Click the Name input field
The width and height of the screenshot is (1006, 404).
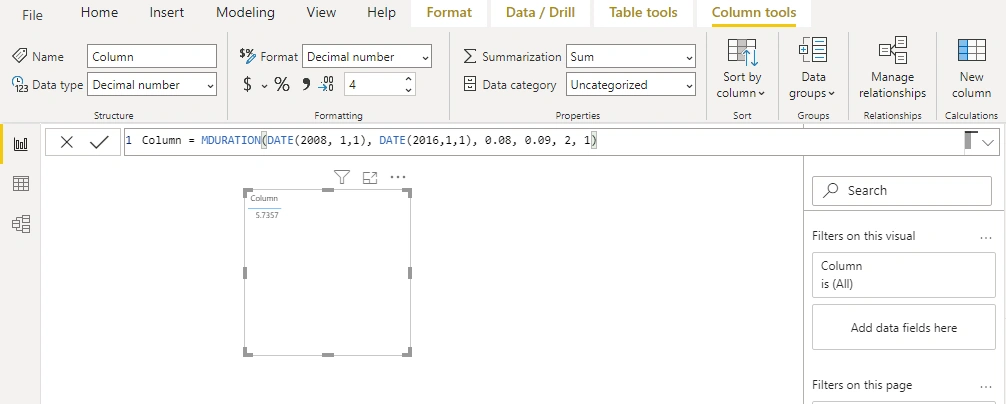pos(152,56)
